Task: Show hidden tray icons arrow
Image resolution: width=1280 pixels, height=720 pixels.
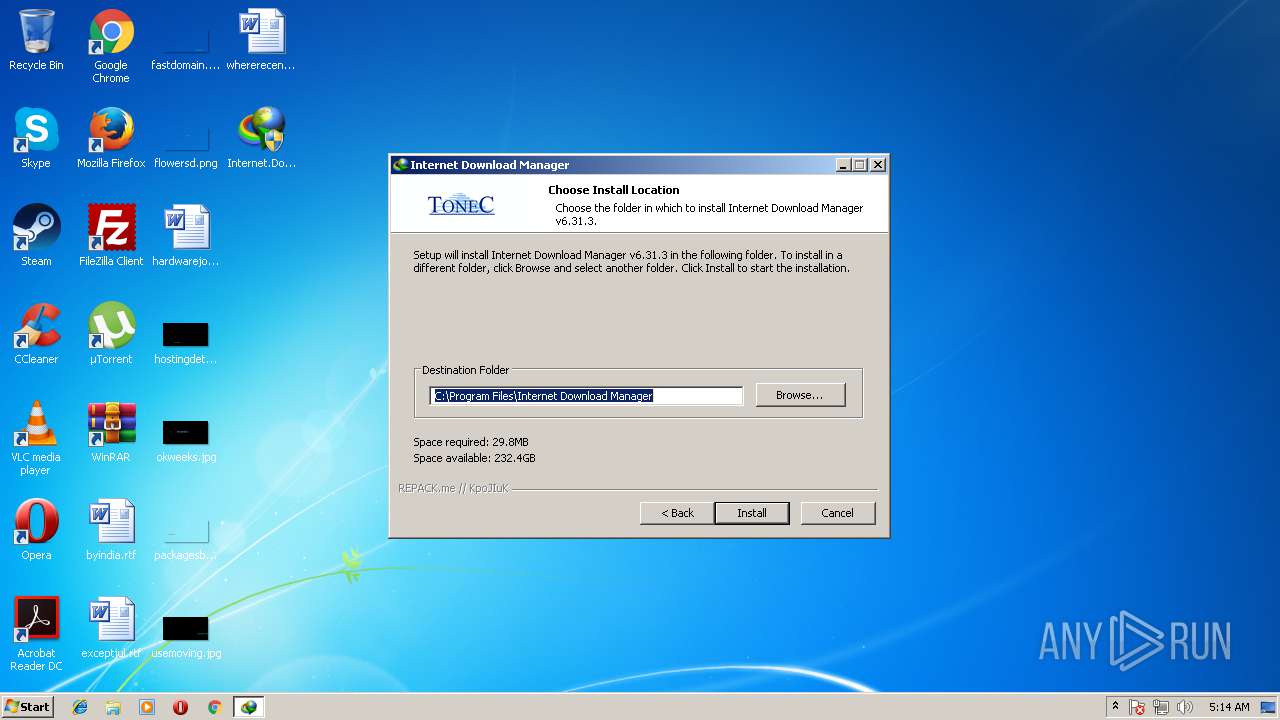Action: click(1115, 707)
